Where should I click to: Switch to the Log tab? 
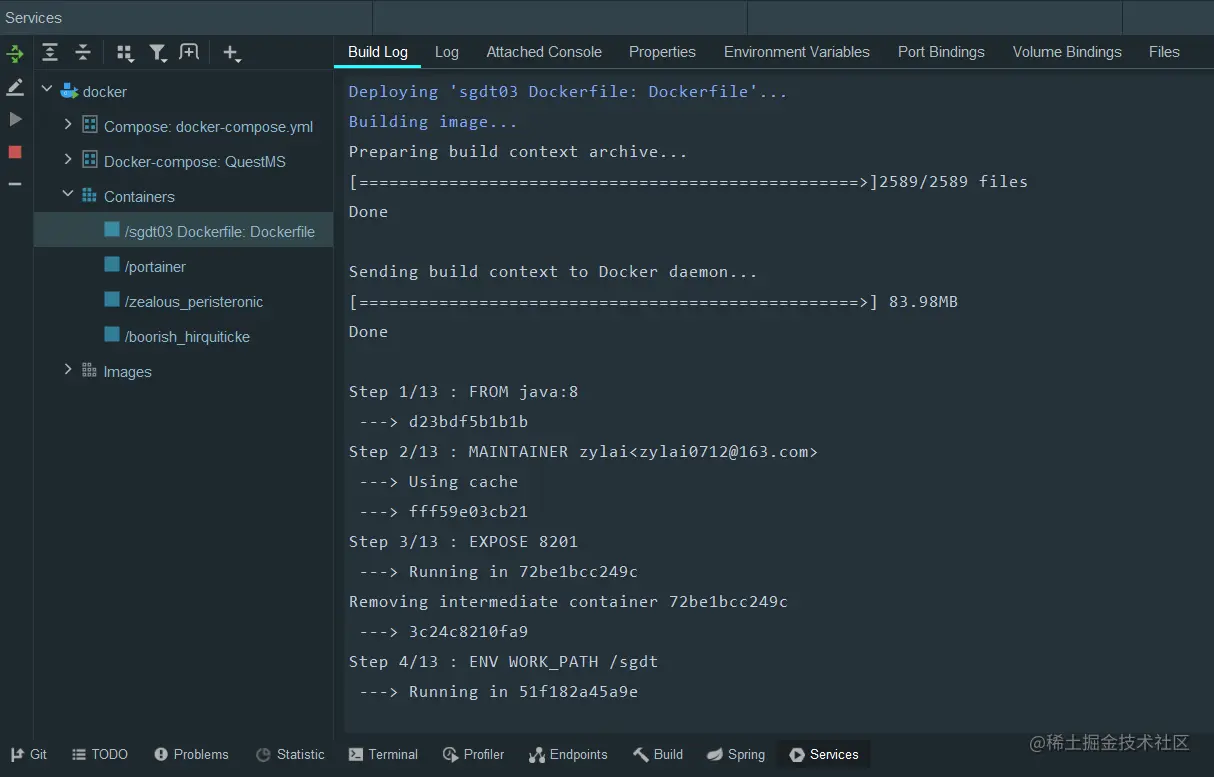[x=447, y=52]
